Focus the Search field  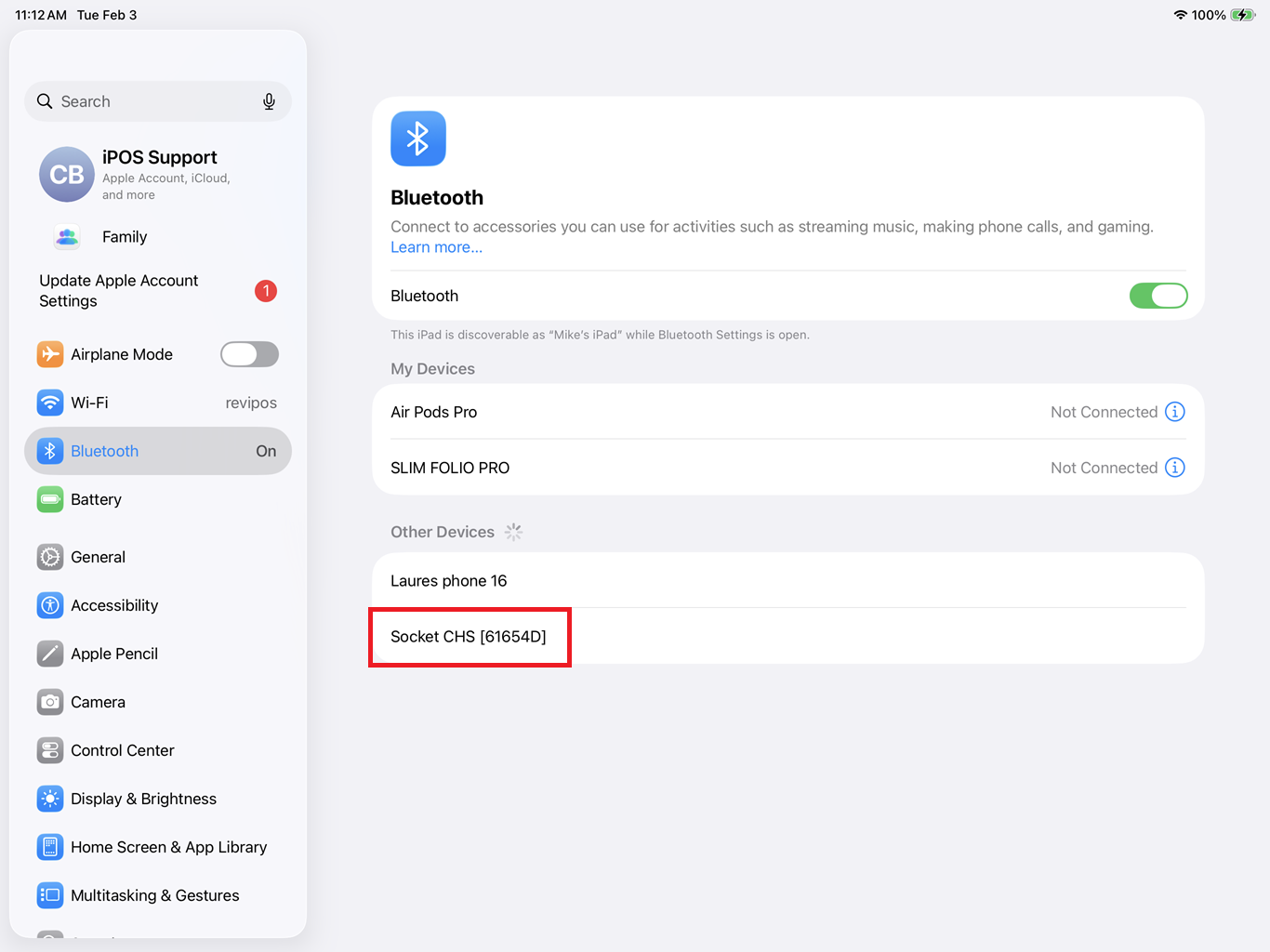(x=158, y=101)
